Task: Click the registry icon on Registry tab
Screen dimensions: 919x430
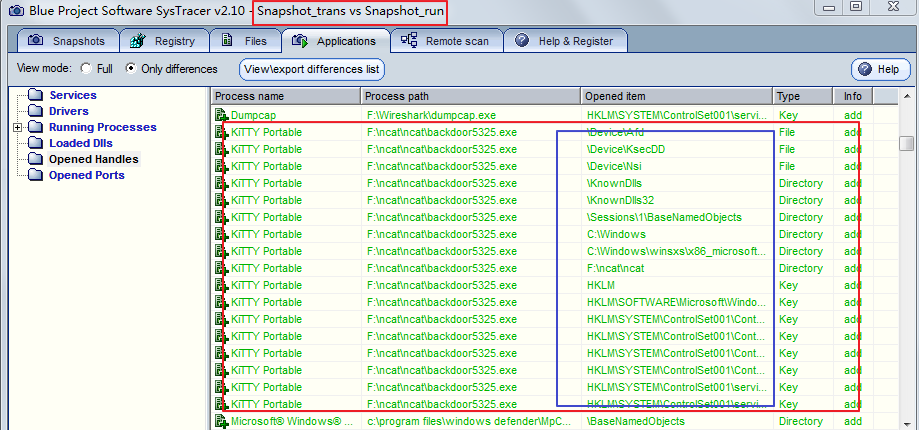Action: (138, 40)
